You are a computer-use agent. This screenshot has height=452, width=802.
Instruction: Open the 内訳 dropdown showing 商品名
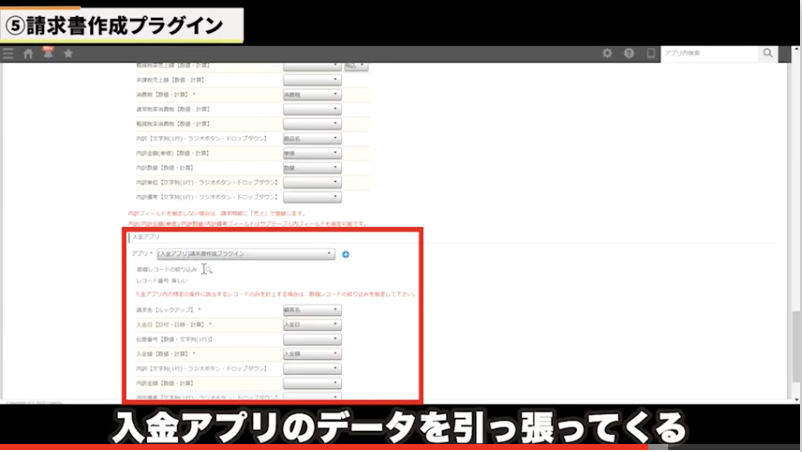312,138
